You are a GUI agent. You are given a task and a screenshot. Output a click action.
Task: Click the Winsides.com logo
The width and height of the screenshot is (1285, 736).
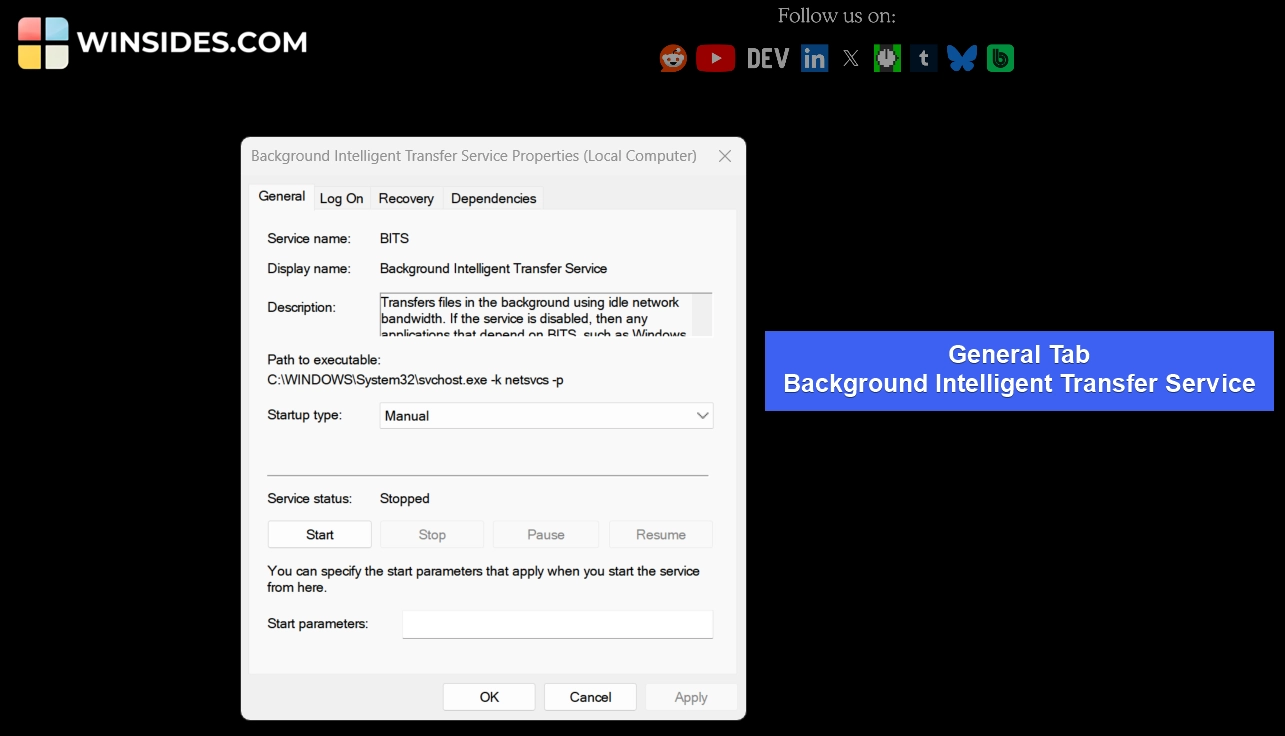coord(163,43)
